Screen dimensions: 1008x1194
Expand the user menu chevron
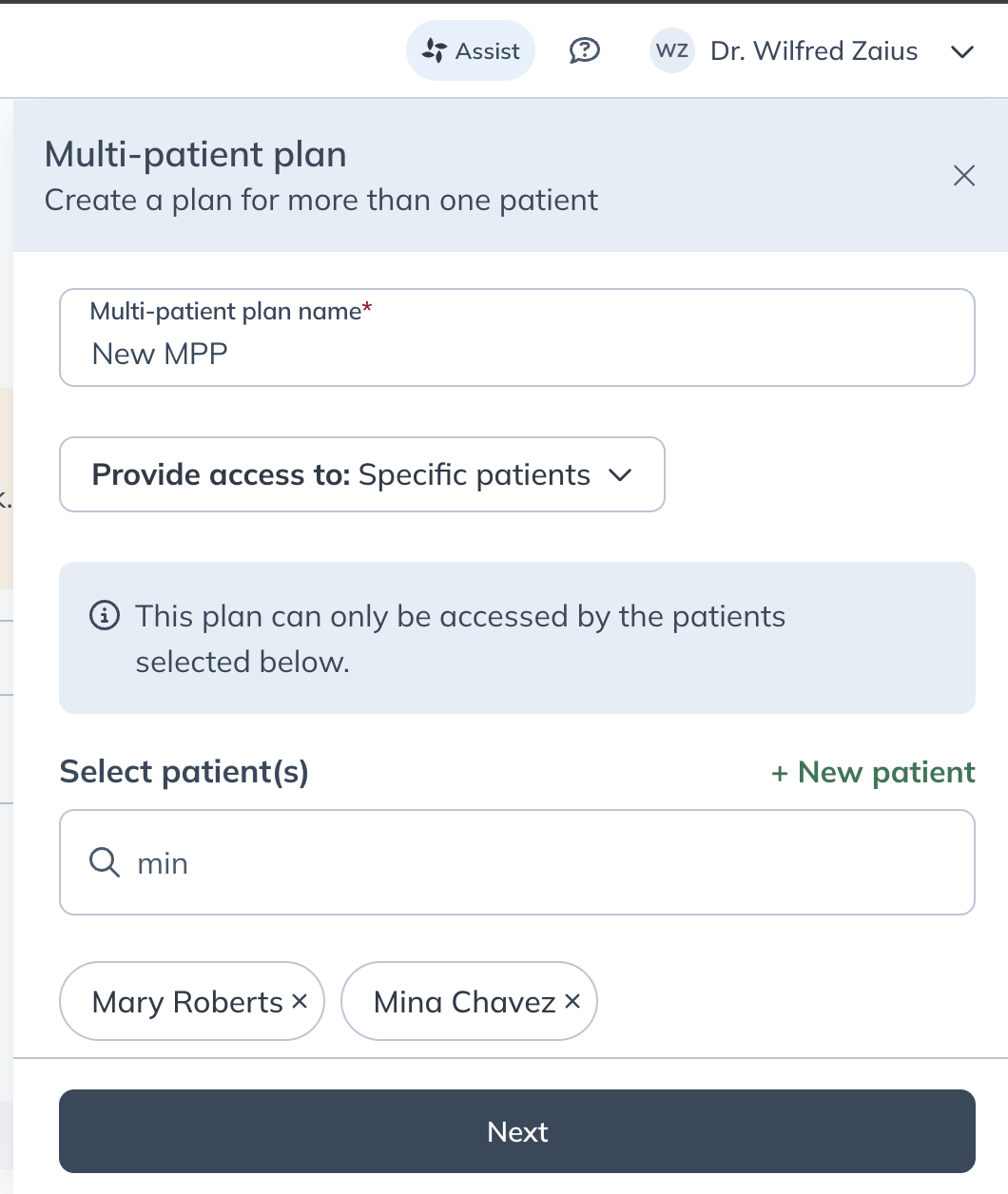(962, 51)
